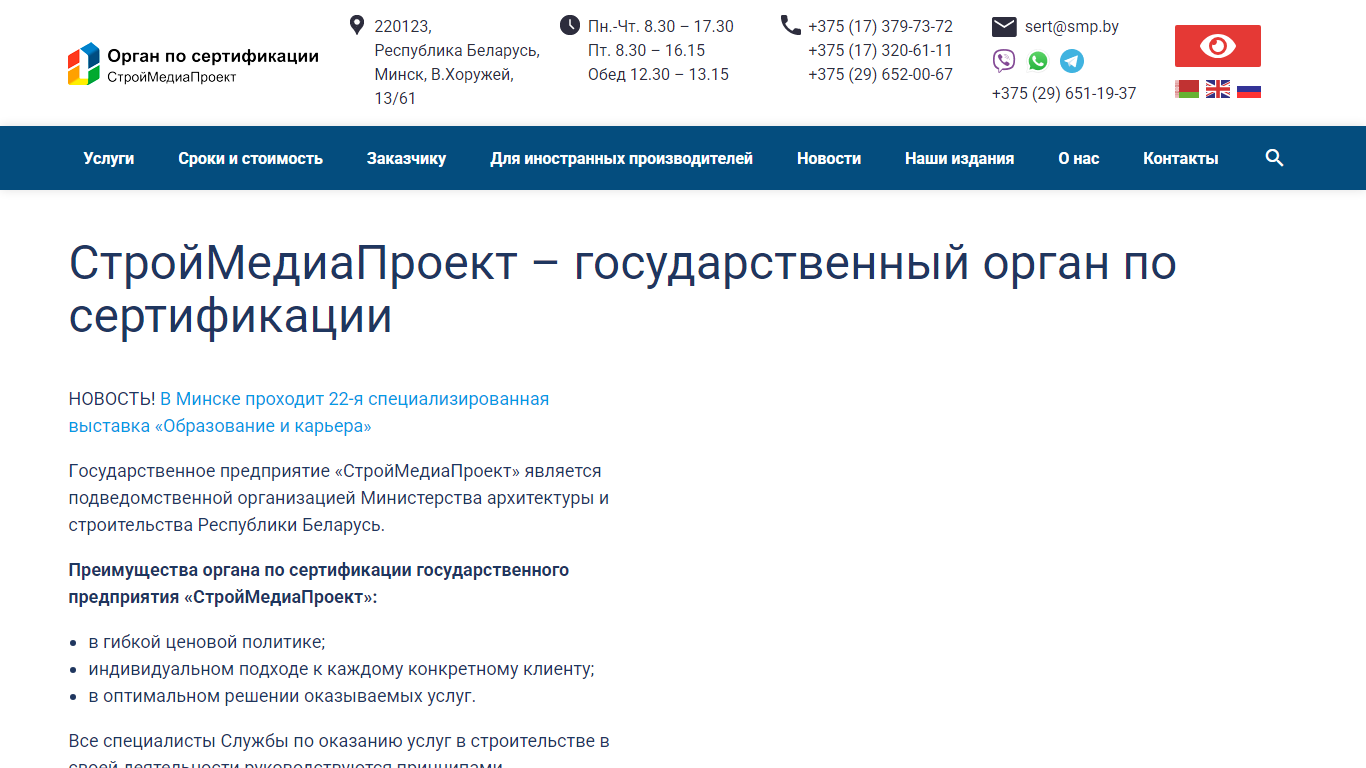Open Сроки и стоимость menu item

pyautogui.click(x=251, y=158)
